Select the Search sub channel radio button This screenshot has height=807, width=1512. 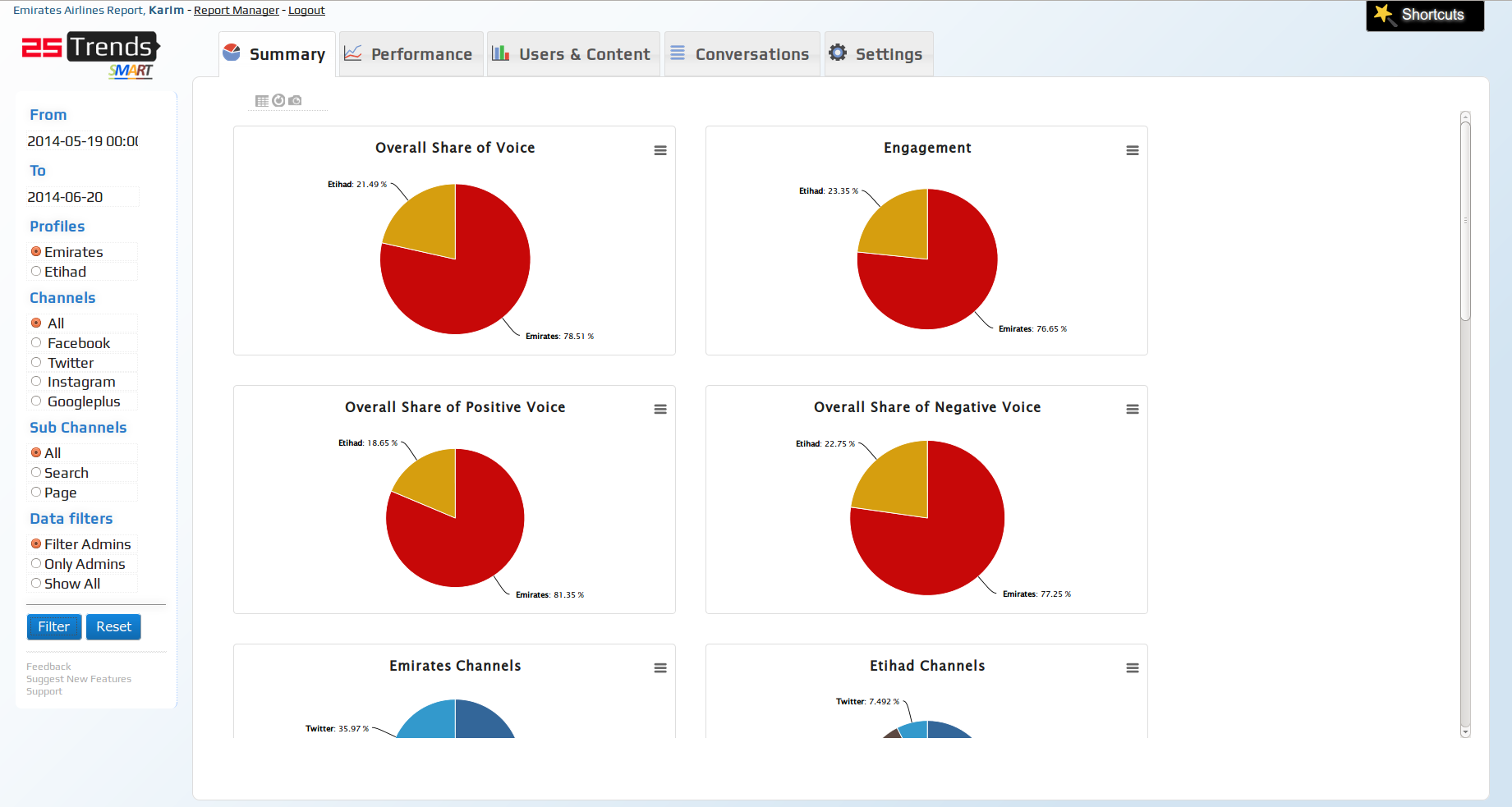(36, 472)
